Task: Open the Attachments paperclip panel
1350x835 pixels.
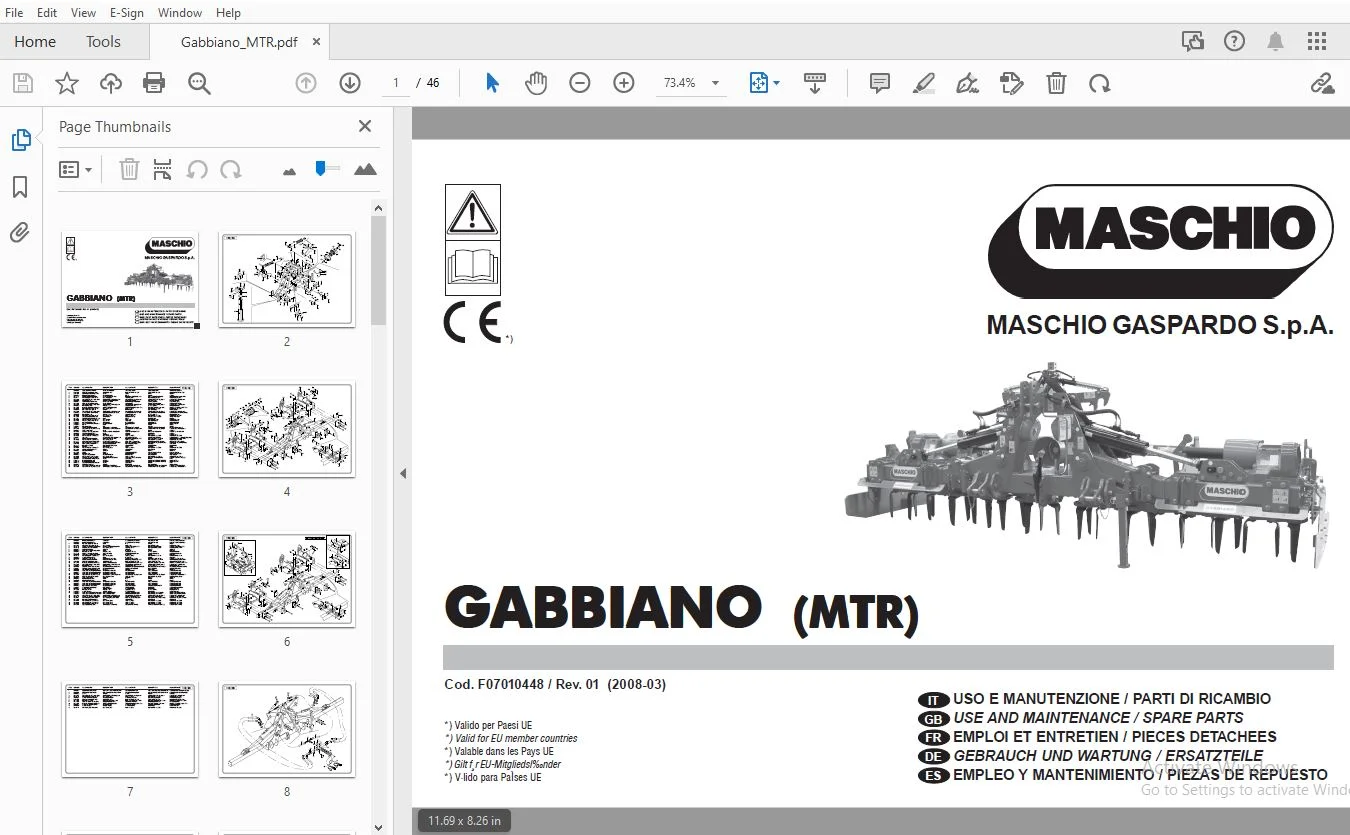Action: (20, 233)
